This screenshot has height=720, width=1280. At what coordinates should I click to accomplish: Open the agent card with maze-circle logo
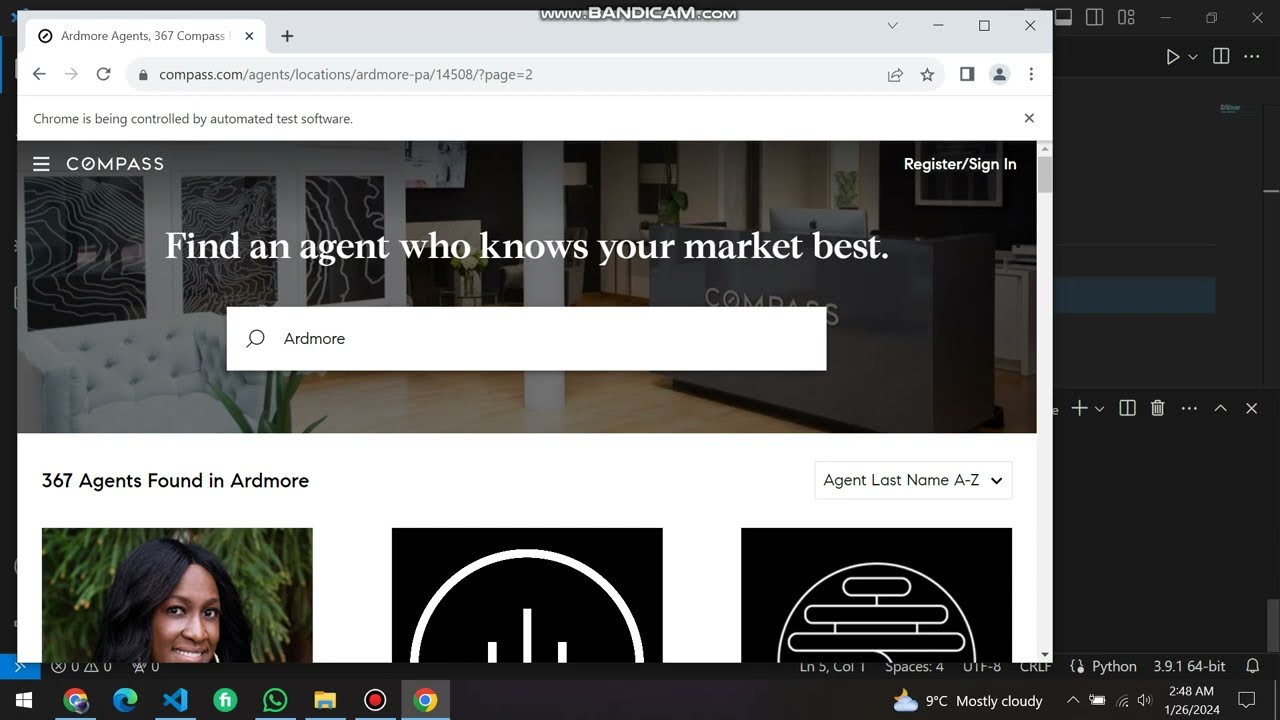tap(876, 595)
